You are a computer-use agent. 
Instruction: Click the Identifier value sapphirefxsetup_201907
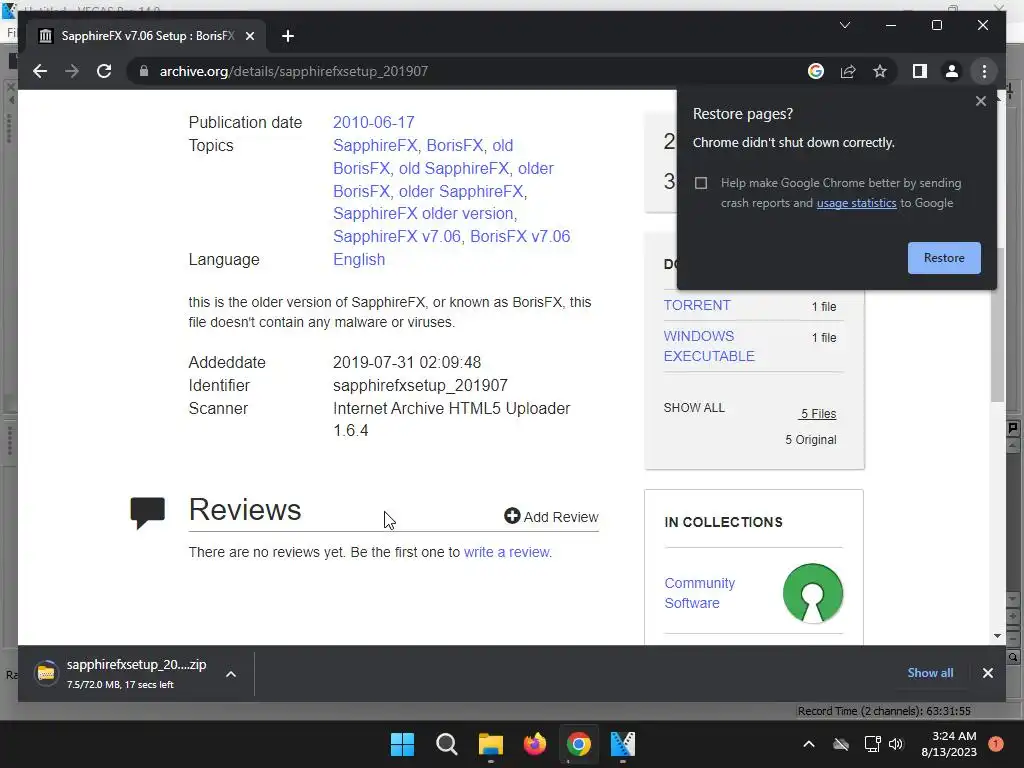point(420,385)
